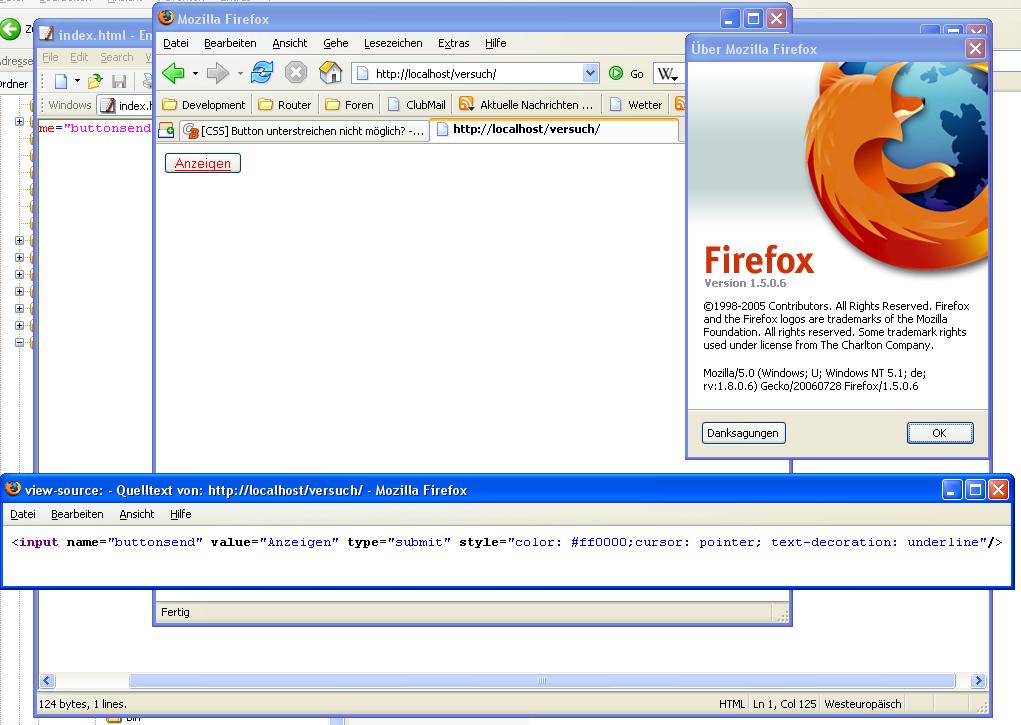This screenshot has height=725, width=1021.
Task: Select index.html tab in the editor
Action: pyautogui.click(x=125, y=105)
